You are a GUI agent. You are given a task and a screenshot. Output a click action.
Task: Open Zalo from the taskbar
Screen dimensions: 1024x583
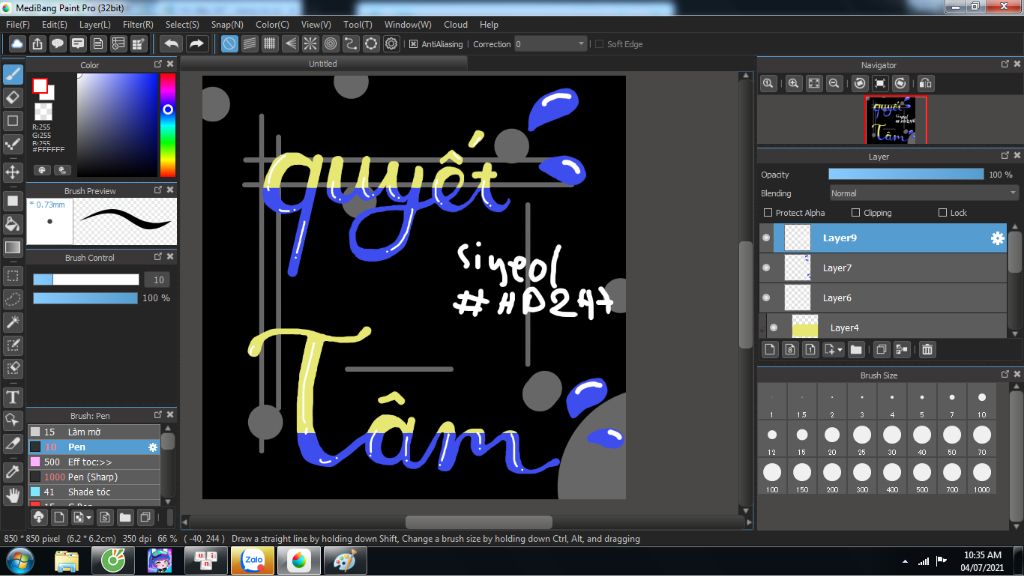253,561
